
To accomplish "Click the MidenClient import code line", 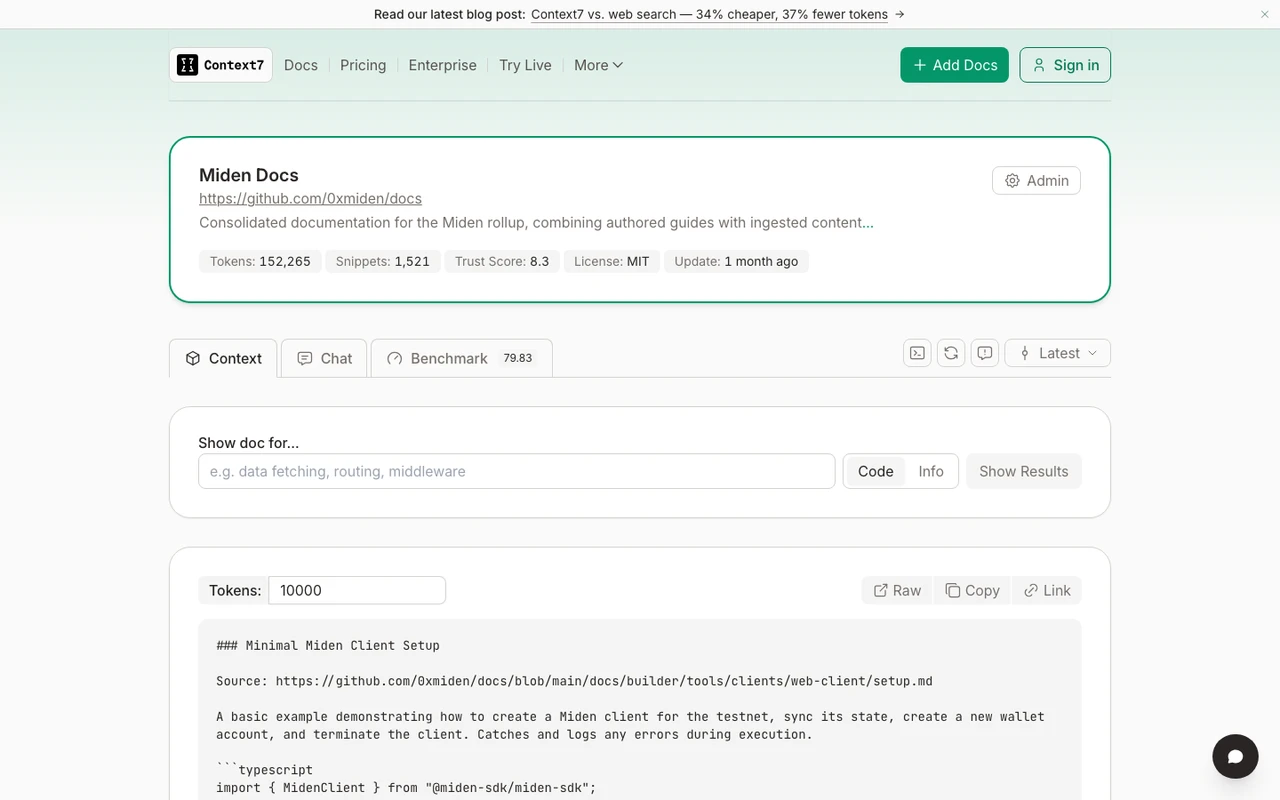I will (406, 787).
